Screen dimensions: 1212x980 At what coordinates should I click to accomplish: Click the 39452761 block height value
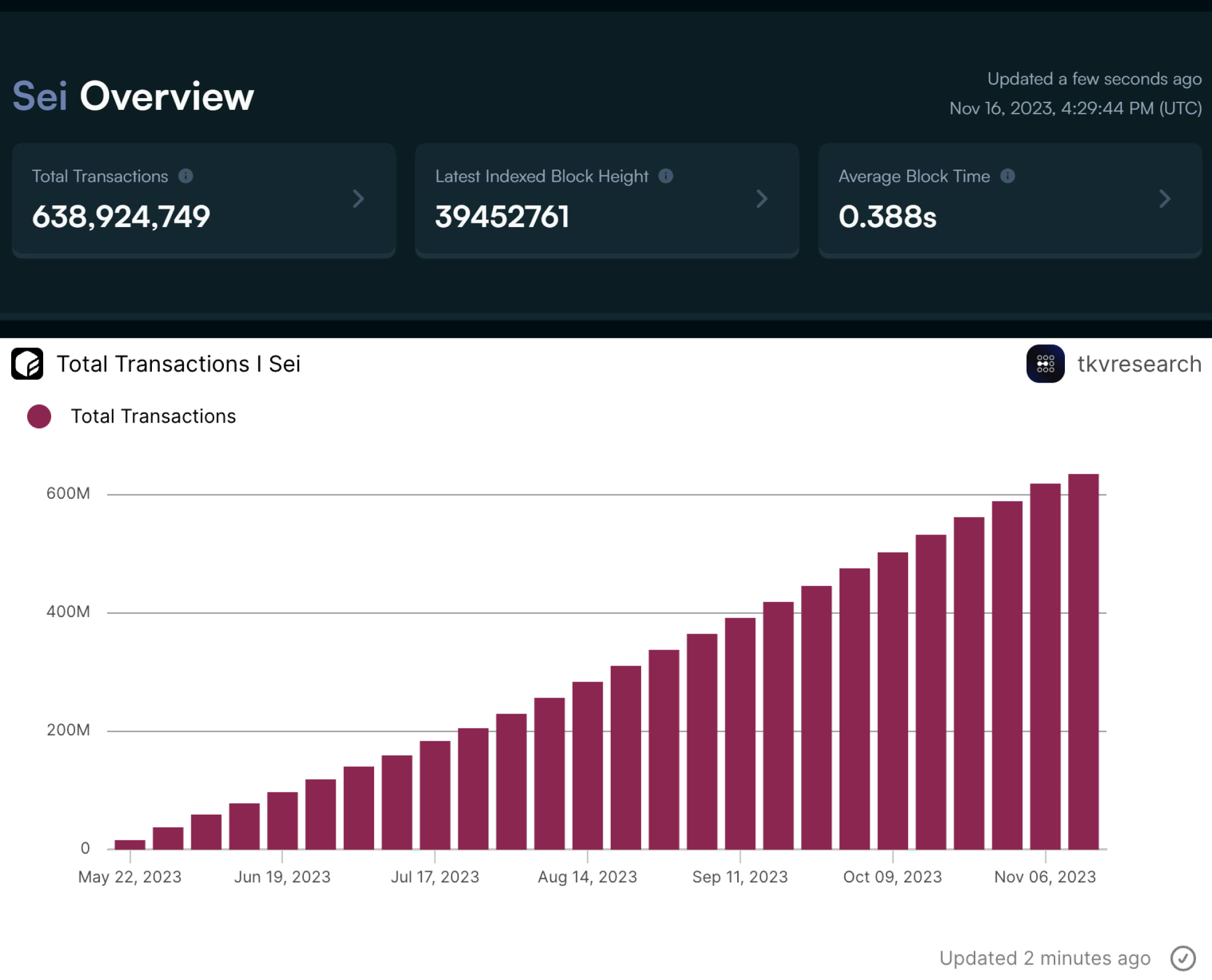point(502,217)
